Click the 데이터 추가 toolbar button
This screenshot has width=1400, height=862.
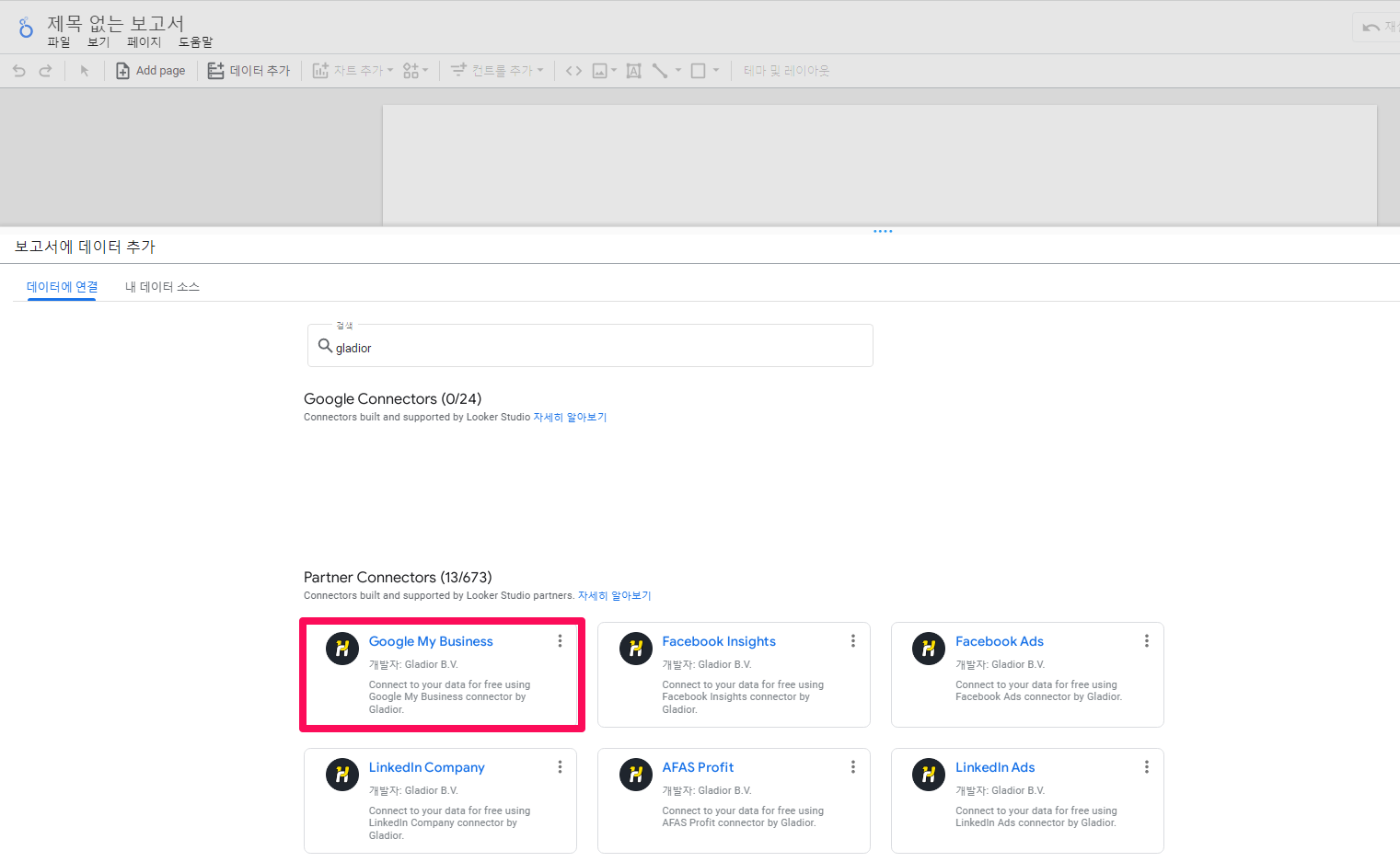click(x=249, y=71)
